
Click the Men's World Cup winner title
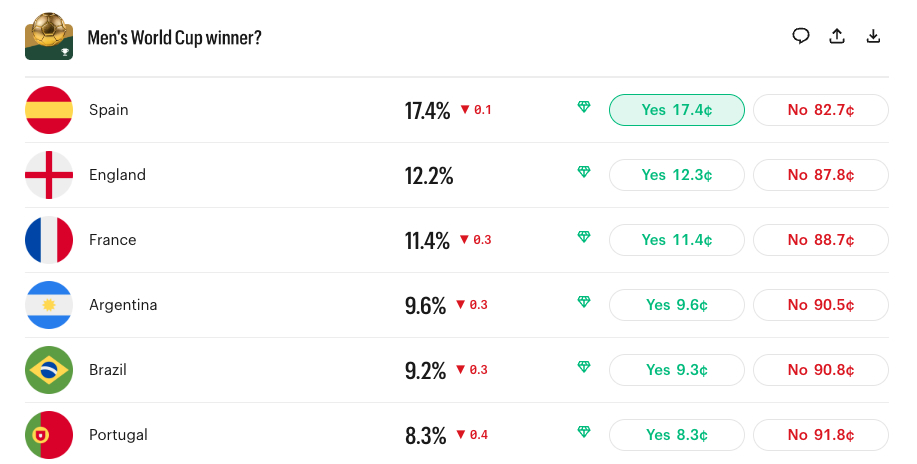[x=175, y=38]
